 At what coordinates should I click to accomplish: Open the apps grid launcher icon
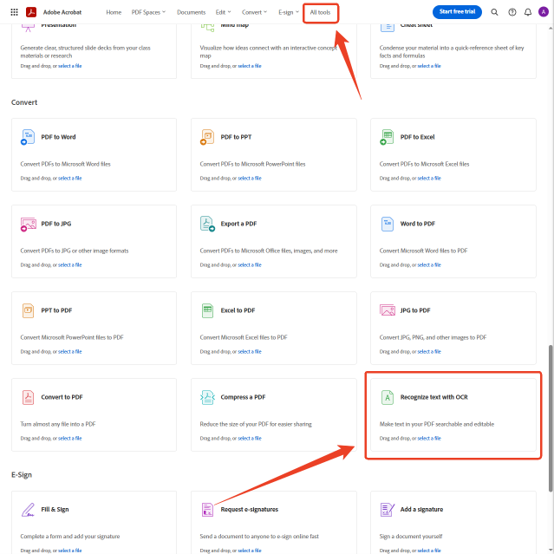pyautogui.click(x=14, y=12)
